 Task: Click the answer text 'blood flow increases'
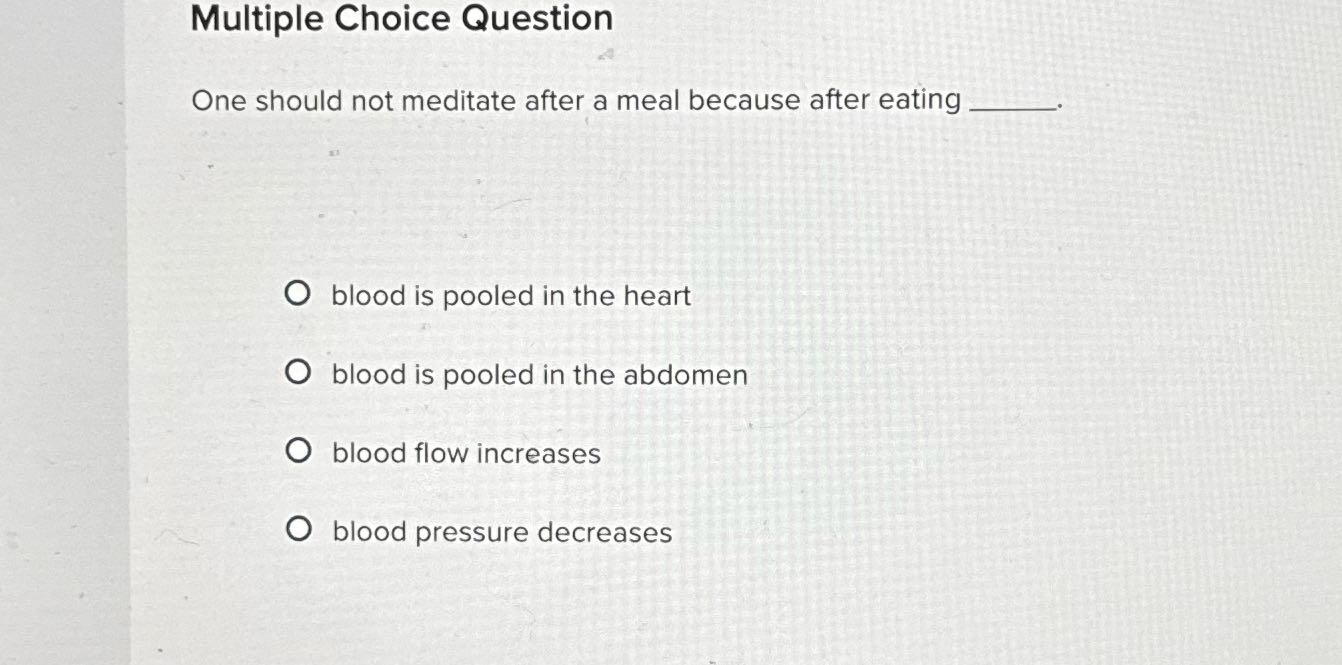point(466,453)
